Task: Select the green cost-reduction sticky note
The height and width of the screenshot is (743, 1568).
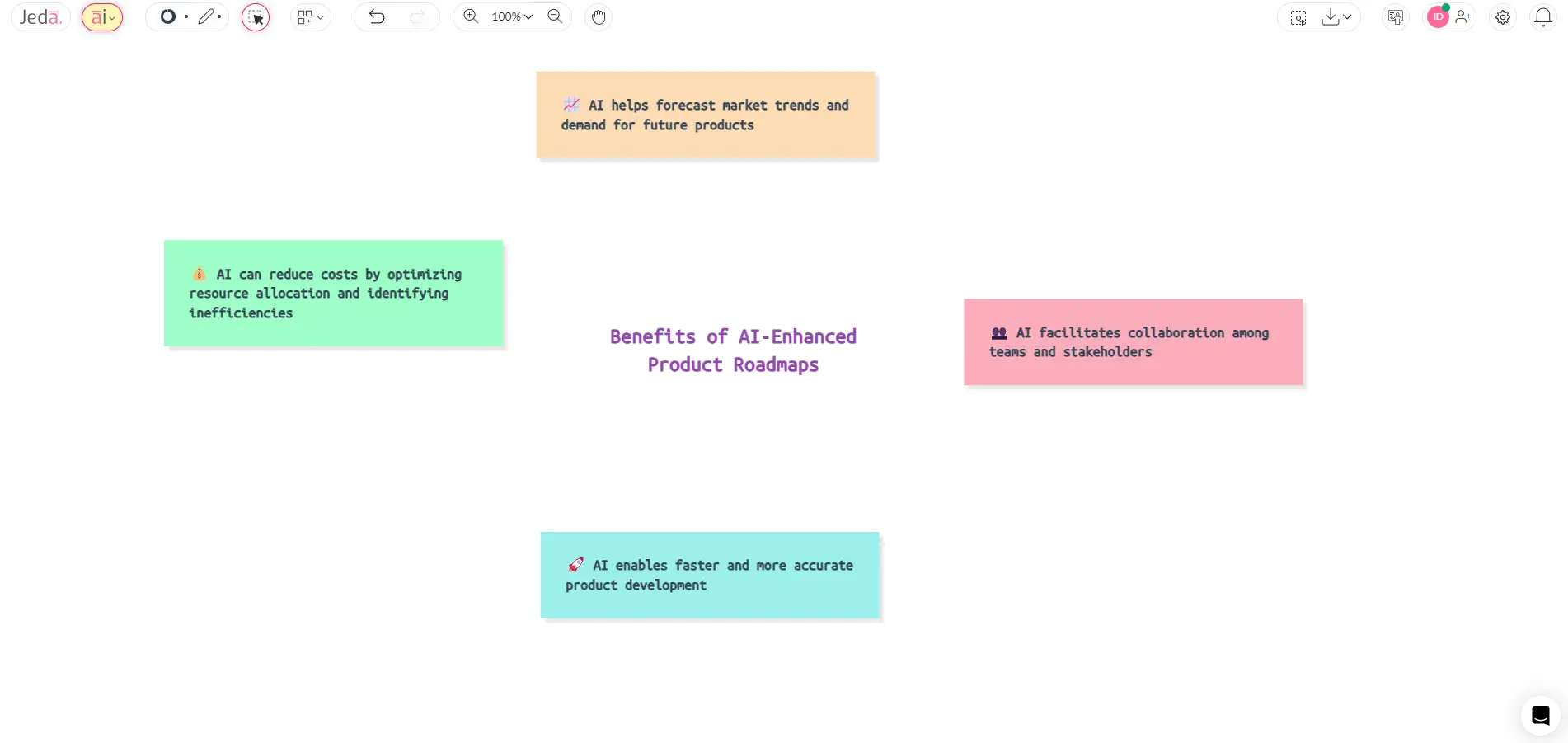Action: pyautogui.click(x=333, y=293)
